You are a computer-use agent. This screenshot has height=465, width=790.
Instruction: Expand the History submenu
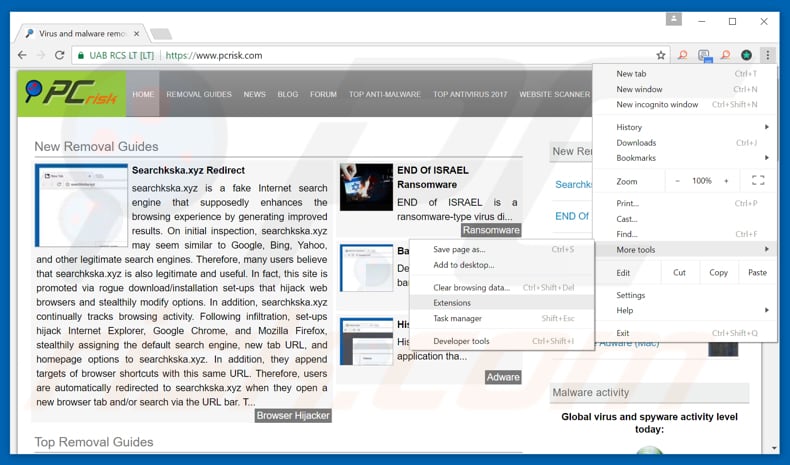pyautogui.click(x=685, y=127)
